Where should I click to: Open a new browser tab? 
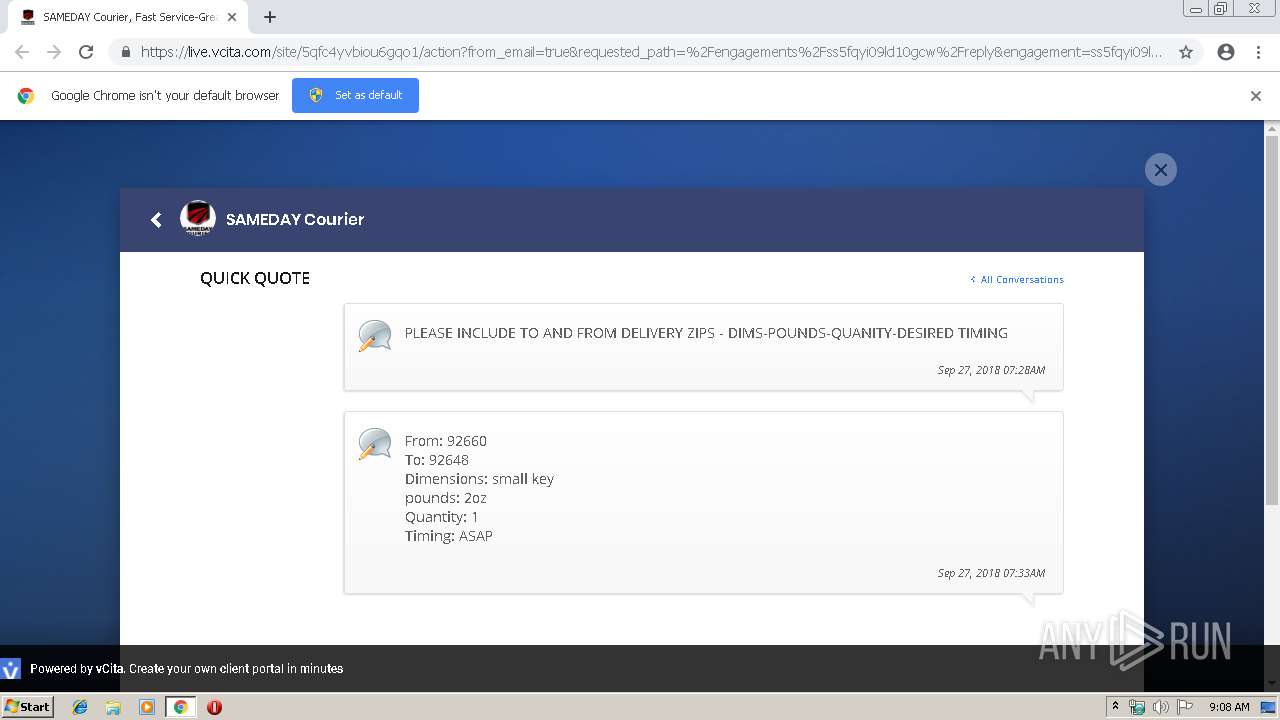click(x=270, y=17)
